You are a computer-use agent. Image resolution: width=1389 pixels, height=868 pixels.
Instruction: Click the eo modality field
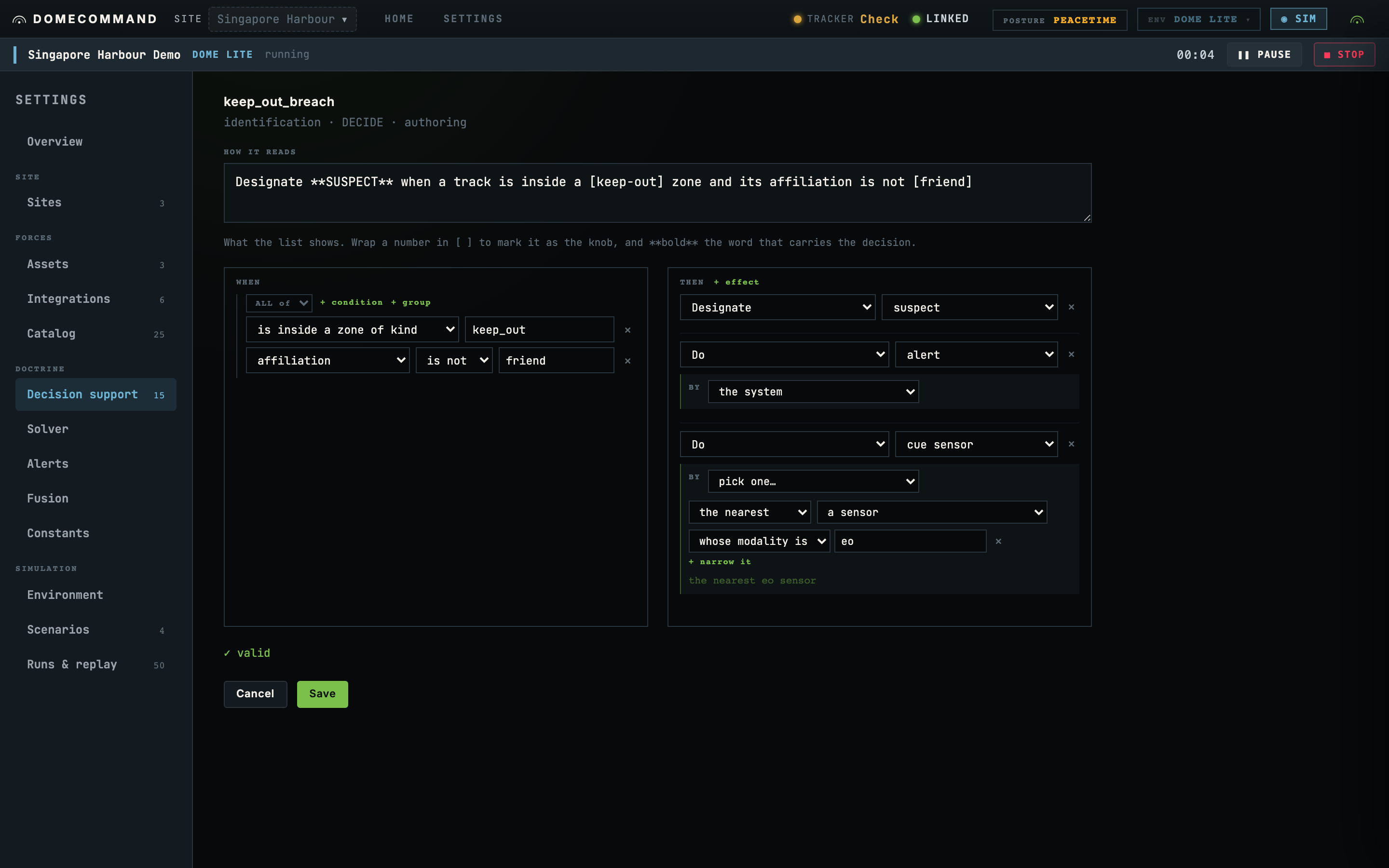point(910,542)
